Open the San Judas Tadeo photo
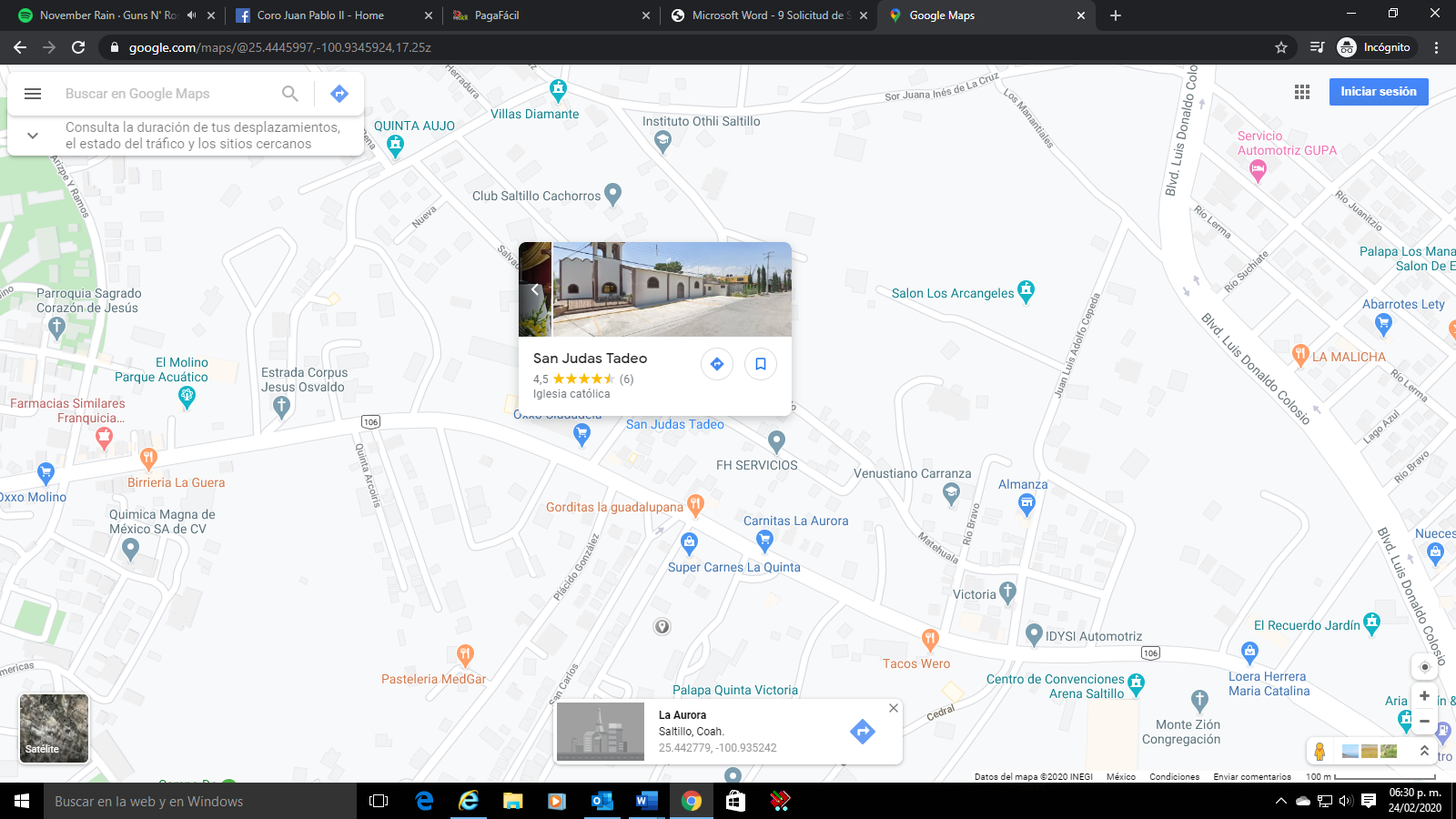 pyautogui.click(x=672, y=289)
